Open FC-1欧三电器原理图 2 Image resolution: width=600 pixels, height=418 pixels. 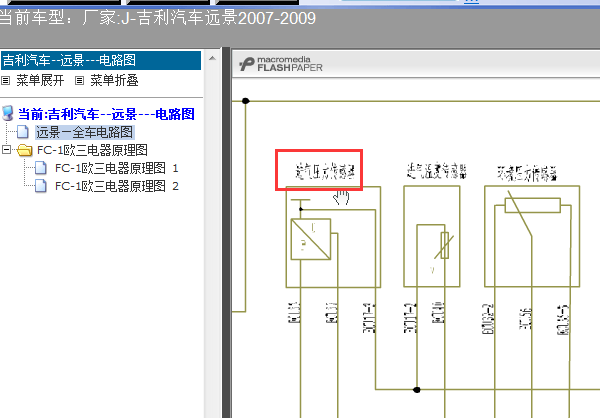click(116, 186)
